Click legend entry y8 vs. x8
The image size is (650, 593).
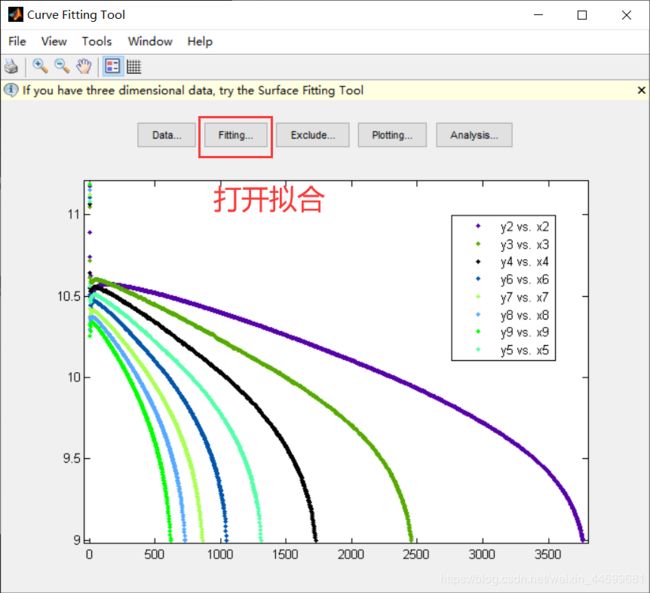pos(524,315)
